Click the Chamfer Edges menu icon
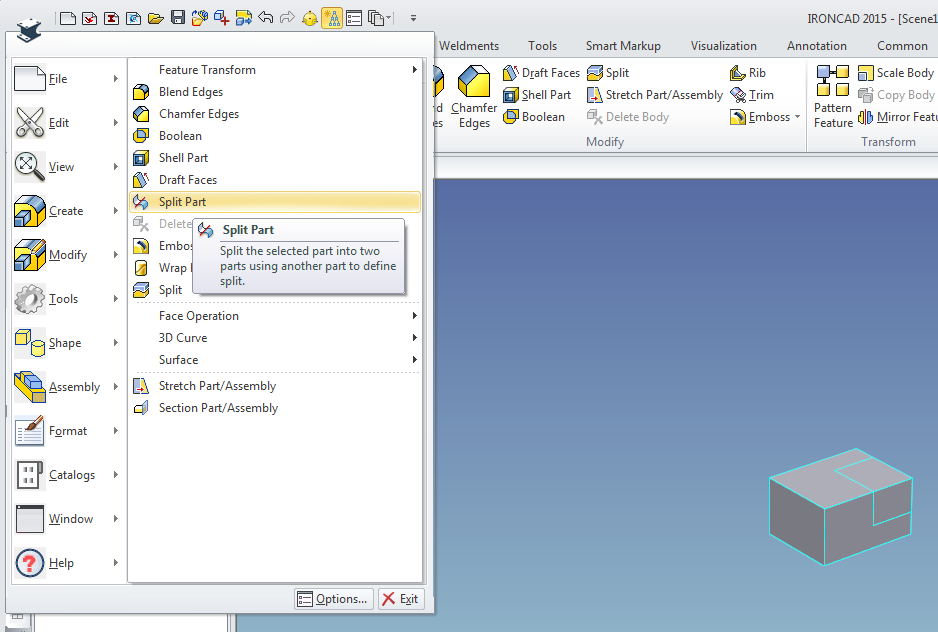938x632 pixels. tap(141, 114)
